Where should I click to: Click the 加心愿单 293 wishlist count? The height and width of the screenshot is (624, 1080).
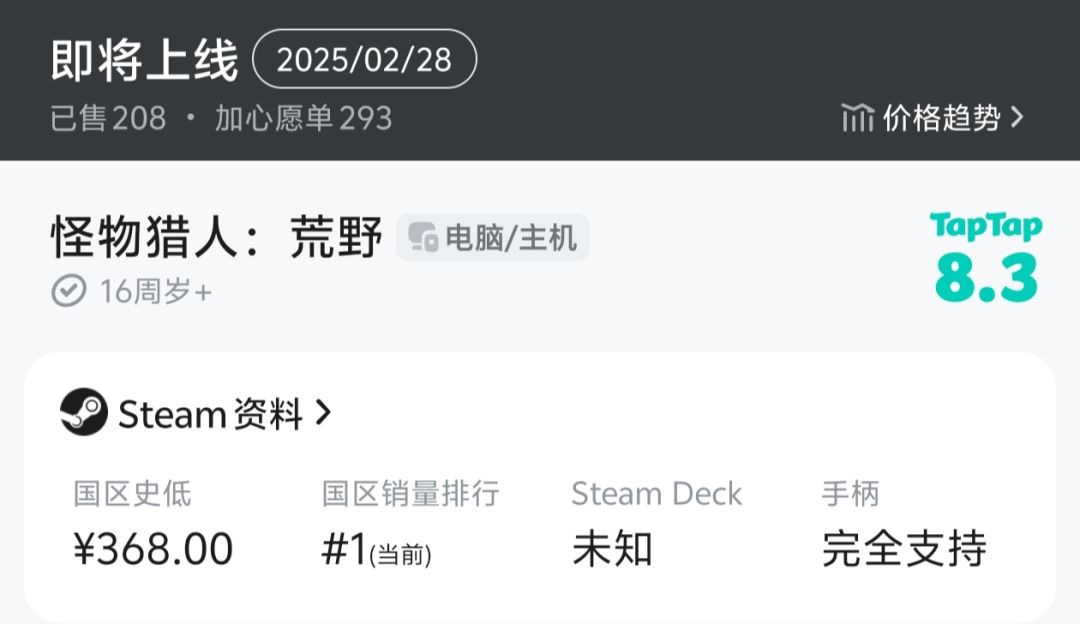304,118
